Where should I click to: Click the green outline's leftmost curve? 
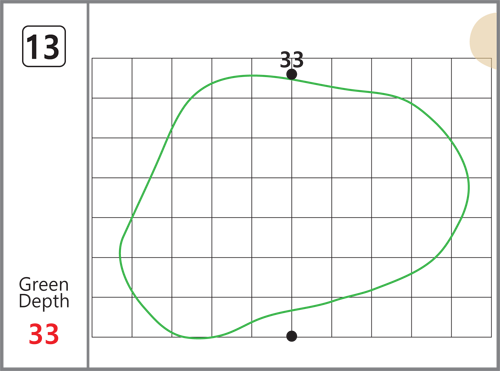click(x=120, y=252)
